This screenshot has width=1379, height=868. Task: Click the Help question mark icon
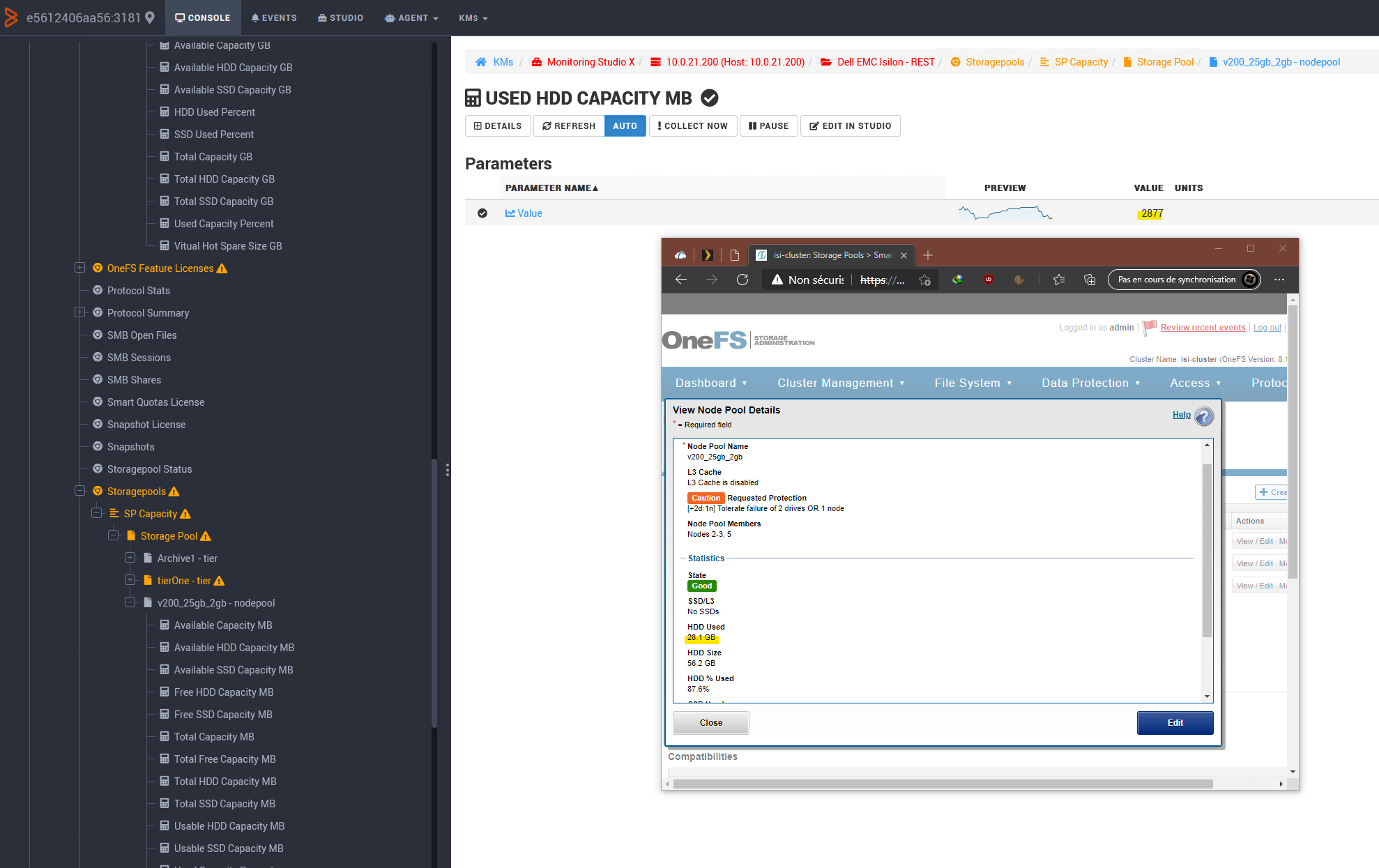point(1204,416)
